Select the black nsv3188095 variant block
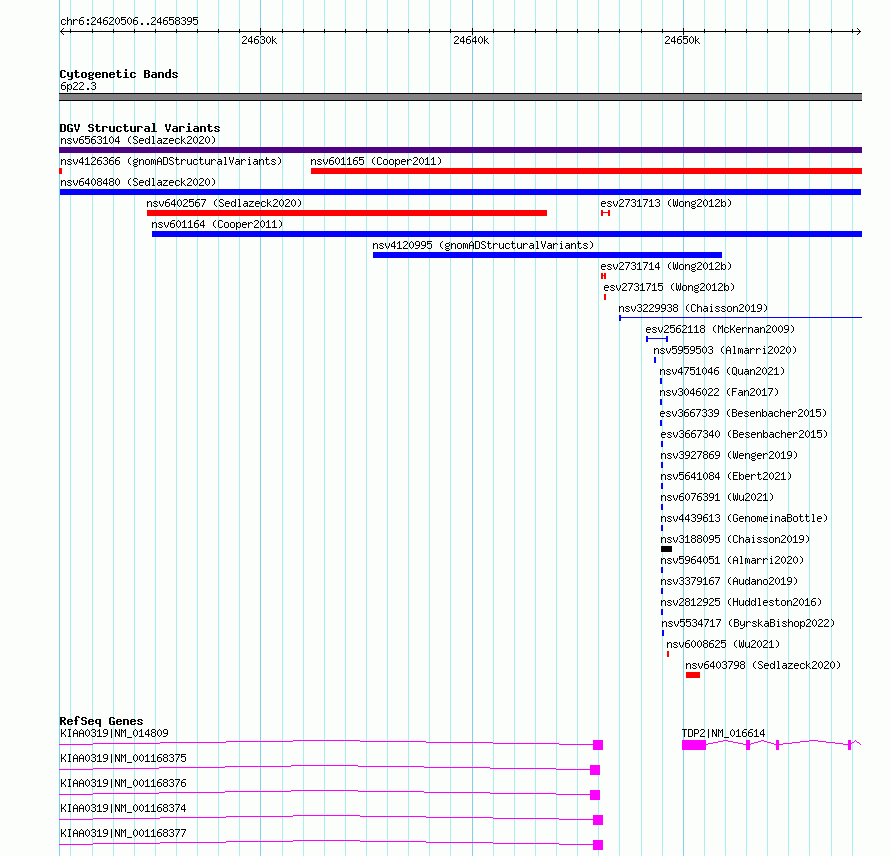The image size is (890, 856). pos(666,549)
